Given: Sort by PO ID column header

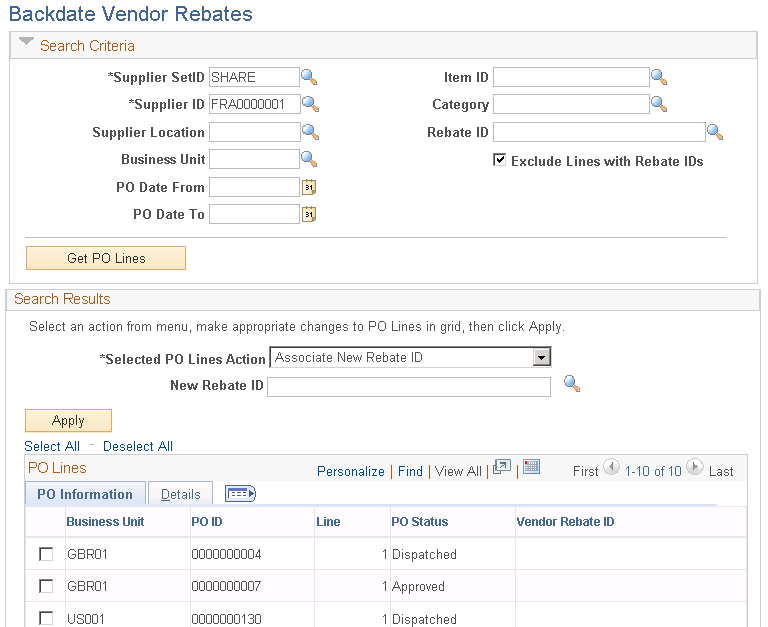Looking at the screenshot, I should 207,522.
